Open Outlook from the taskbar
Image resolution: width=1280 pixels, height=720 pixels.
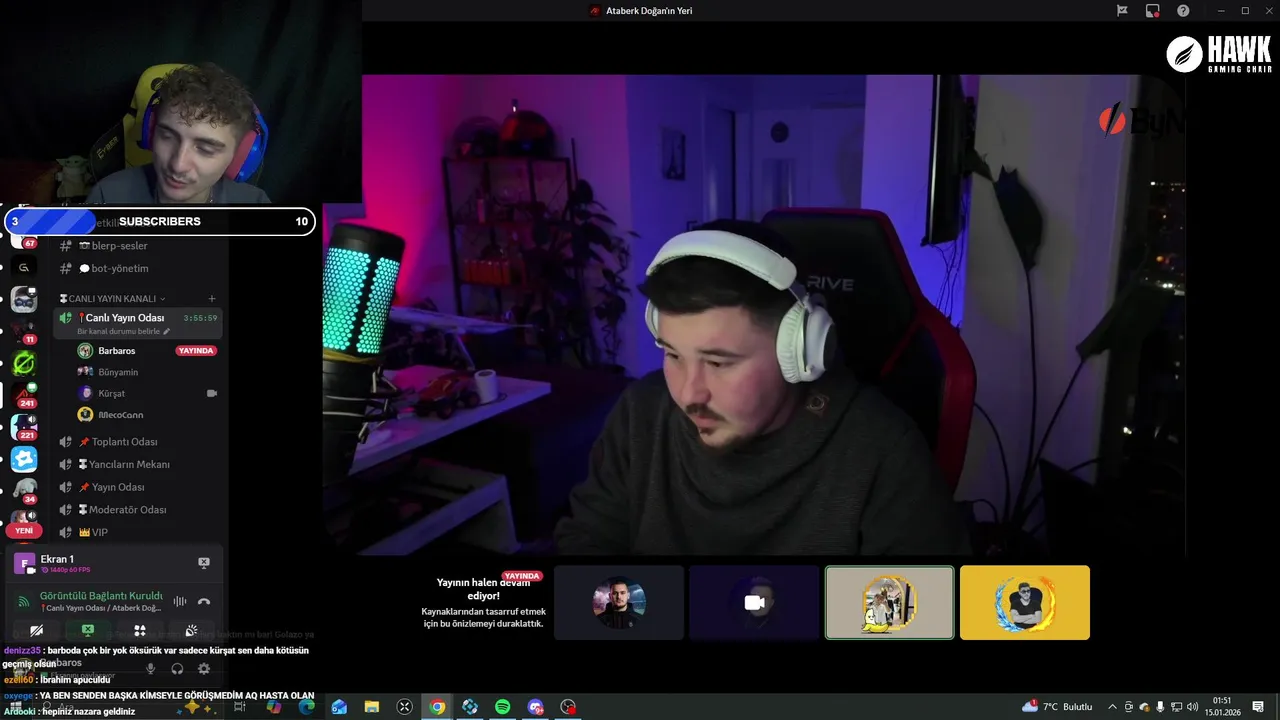tap(339, 707)
